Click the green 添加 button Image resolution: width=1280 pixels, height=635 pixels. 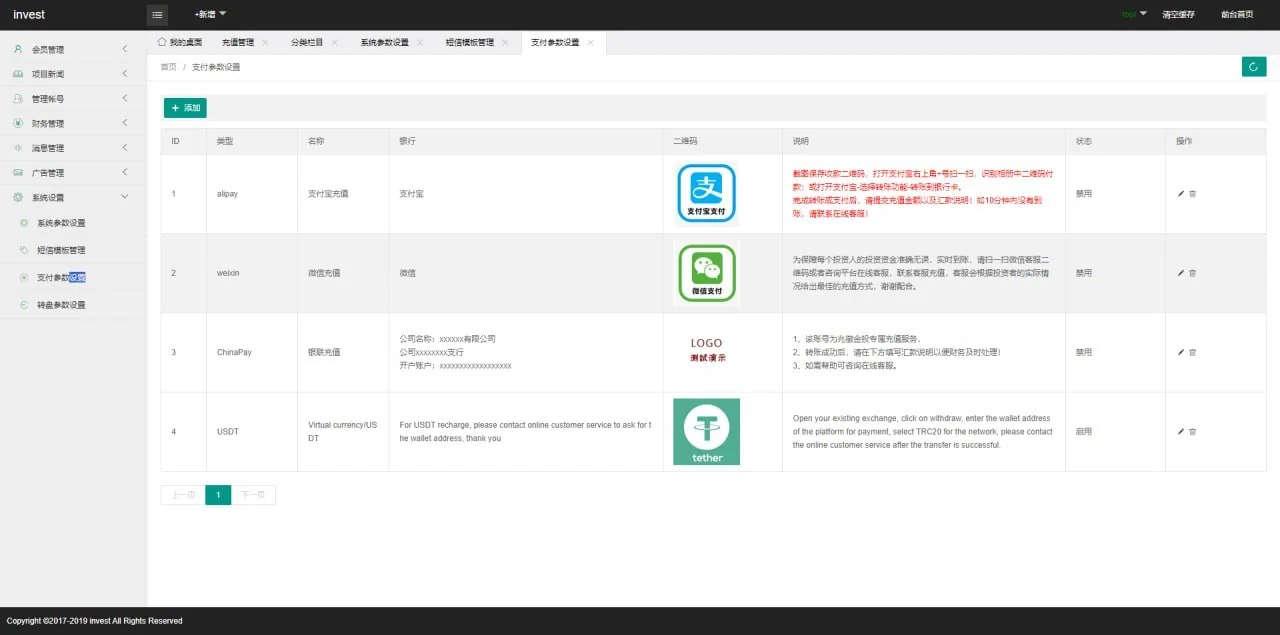pos(185,108)
